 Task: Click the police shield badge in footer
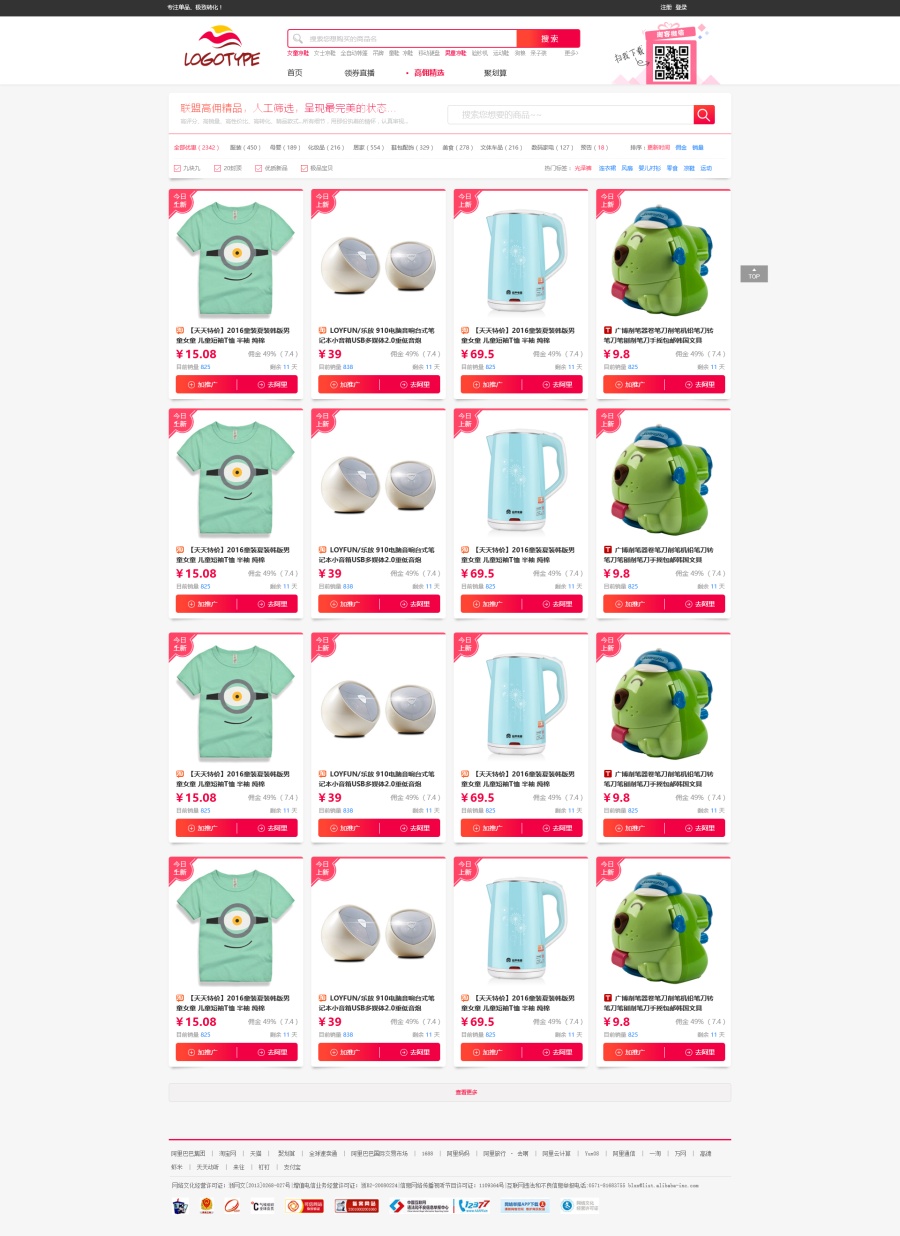click(180, 1207)
